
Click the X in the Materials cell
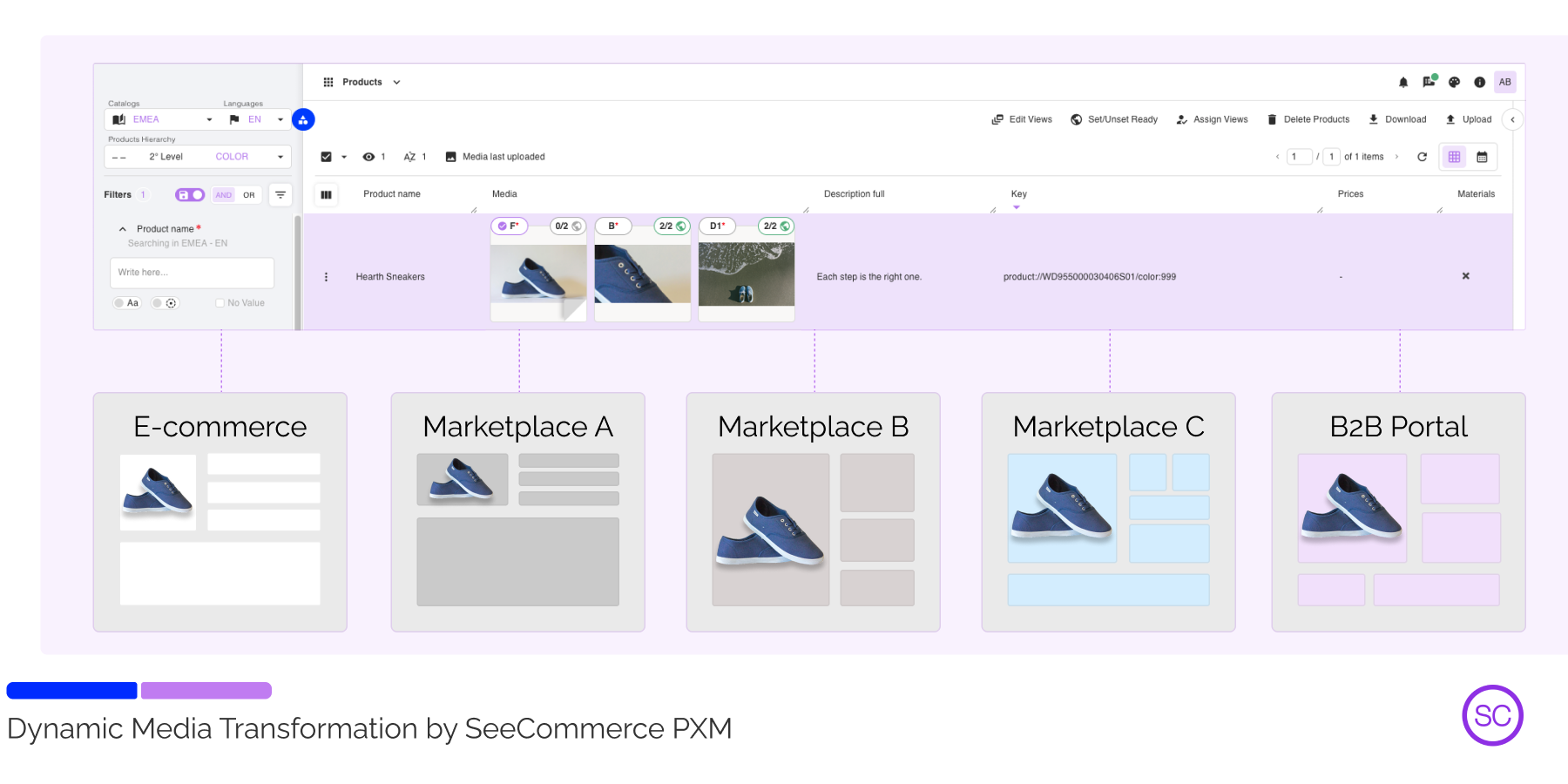tap(1465, 276)
